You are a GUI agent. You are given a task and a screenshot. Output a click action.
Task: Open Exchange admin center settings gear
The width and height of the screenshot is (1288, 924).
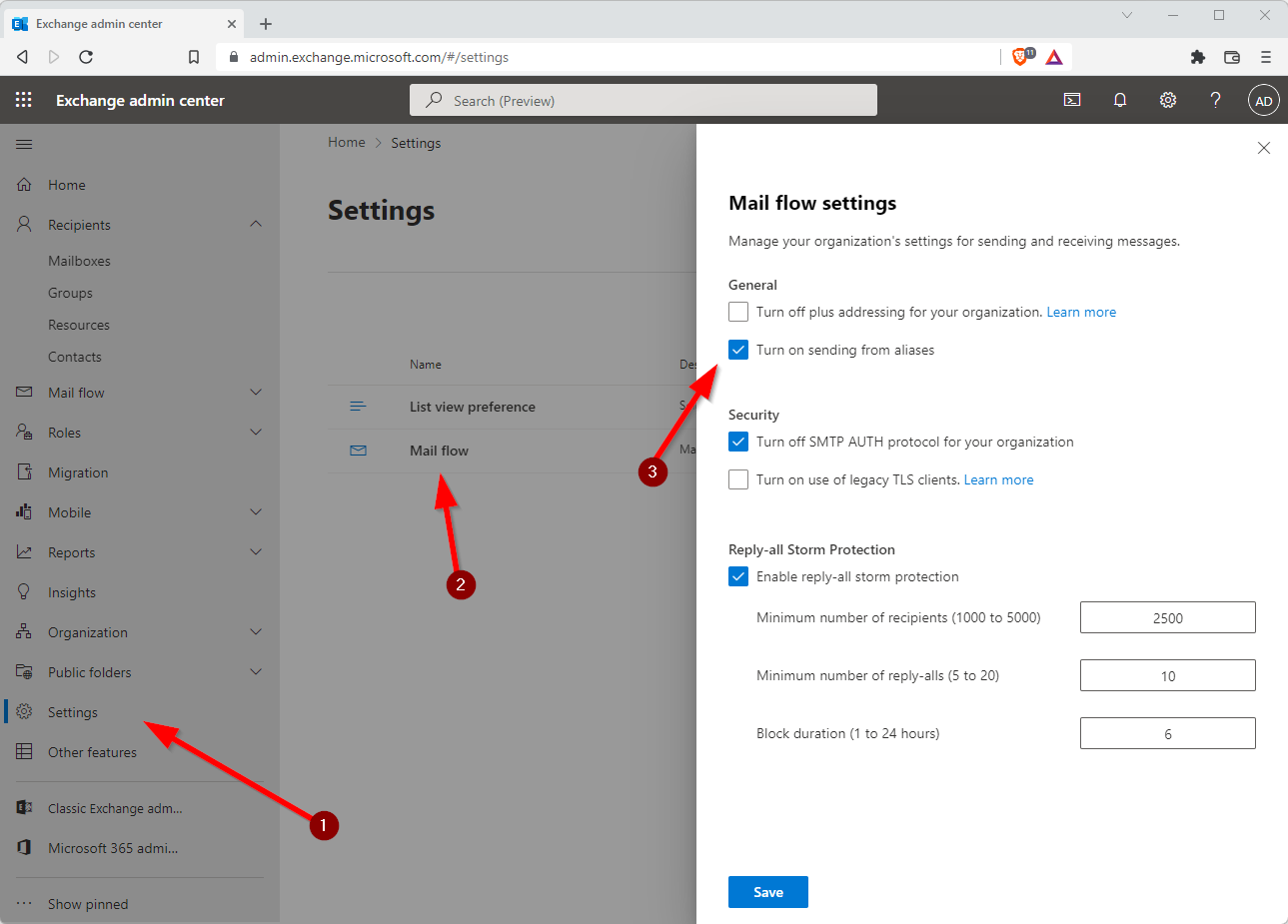[x=1168, y=100]
